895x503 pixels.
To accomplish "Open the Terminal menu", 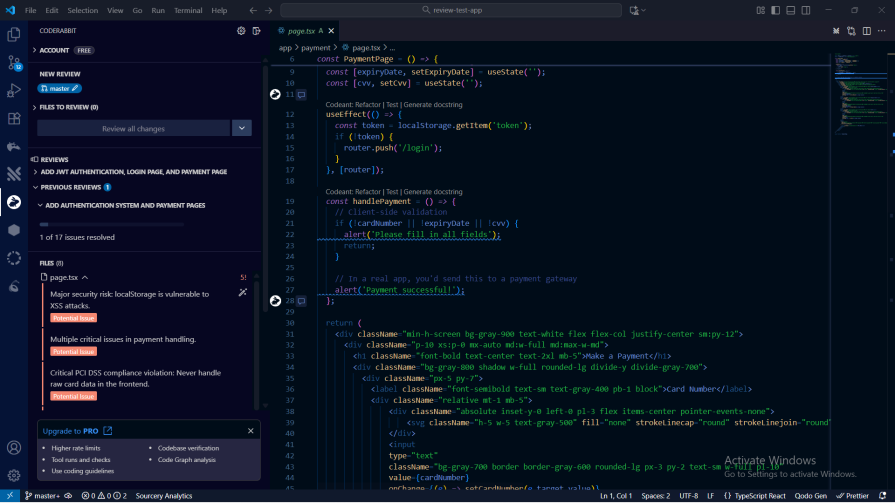I will point(188,10).
